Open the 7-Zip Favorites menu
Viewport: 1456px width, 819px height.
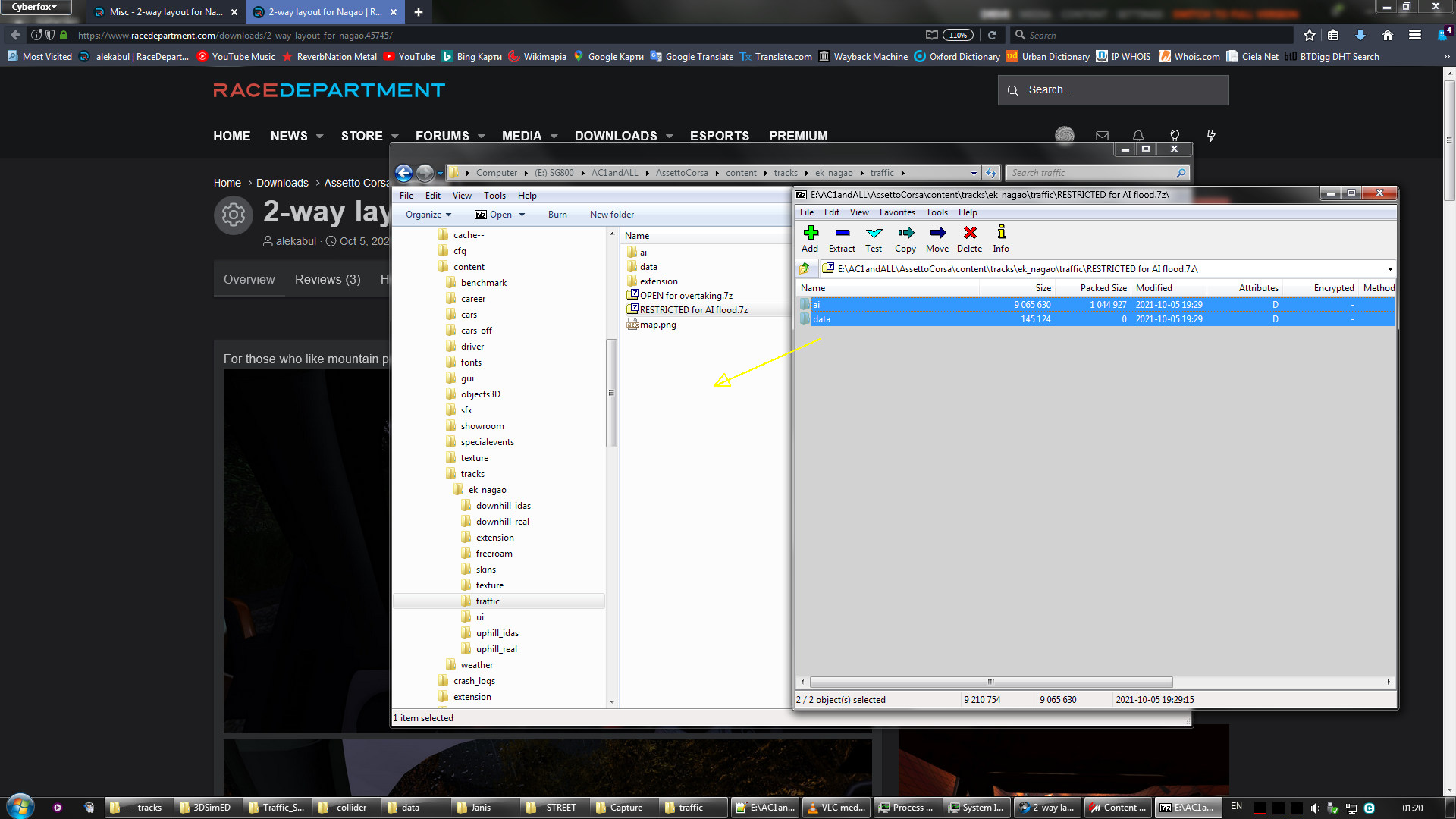(897, 212)
